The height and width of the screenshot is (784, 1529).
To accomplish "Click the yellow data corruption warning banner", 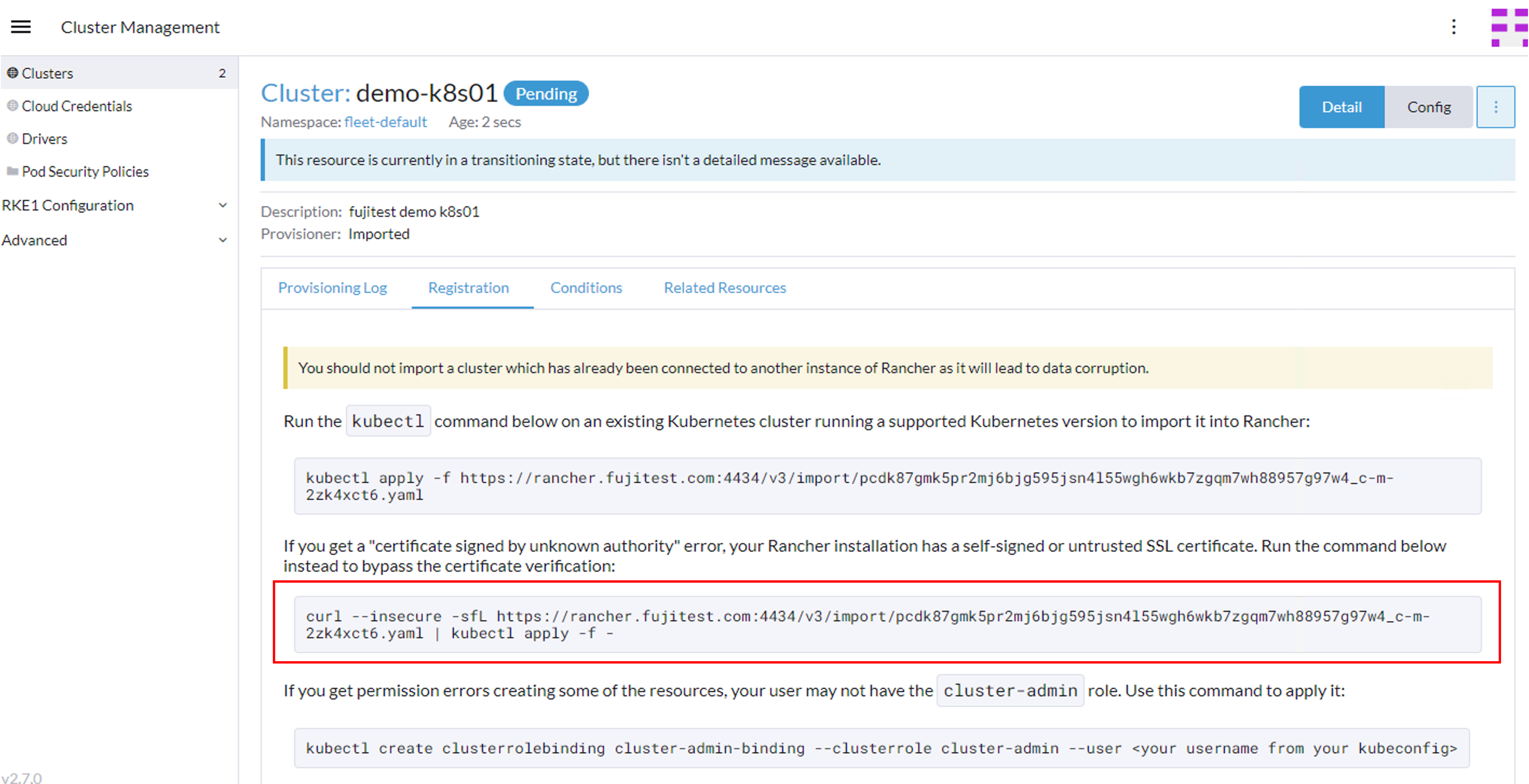I will 888,368.
